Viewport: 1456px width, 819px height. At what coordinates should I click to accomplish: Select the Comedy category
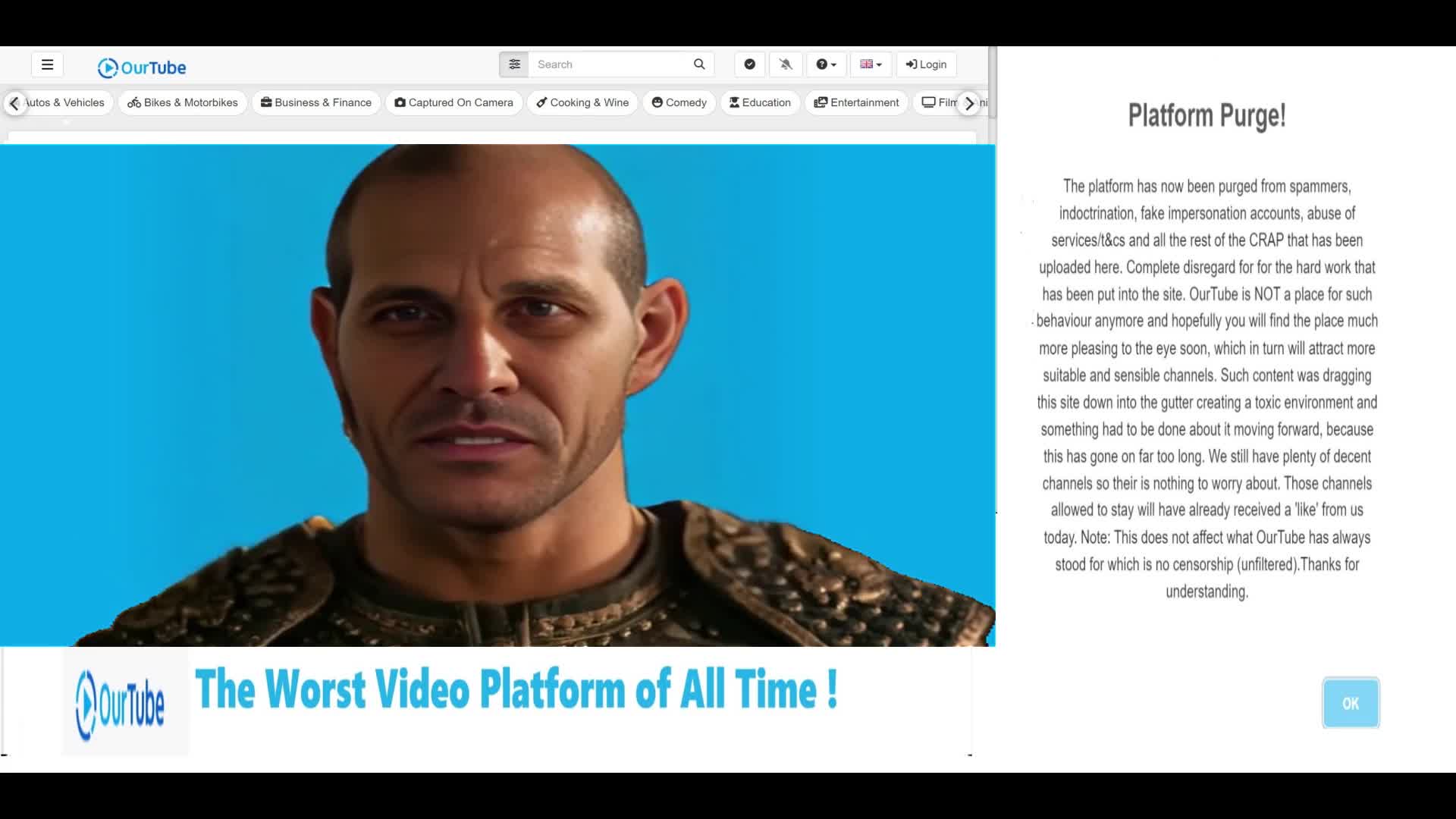(x=679, y=102)
